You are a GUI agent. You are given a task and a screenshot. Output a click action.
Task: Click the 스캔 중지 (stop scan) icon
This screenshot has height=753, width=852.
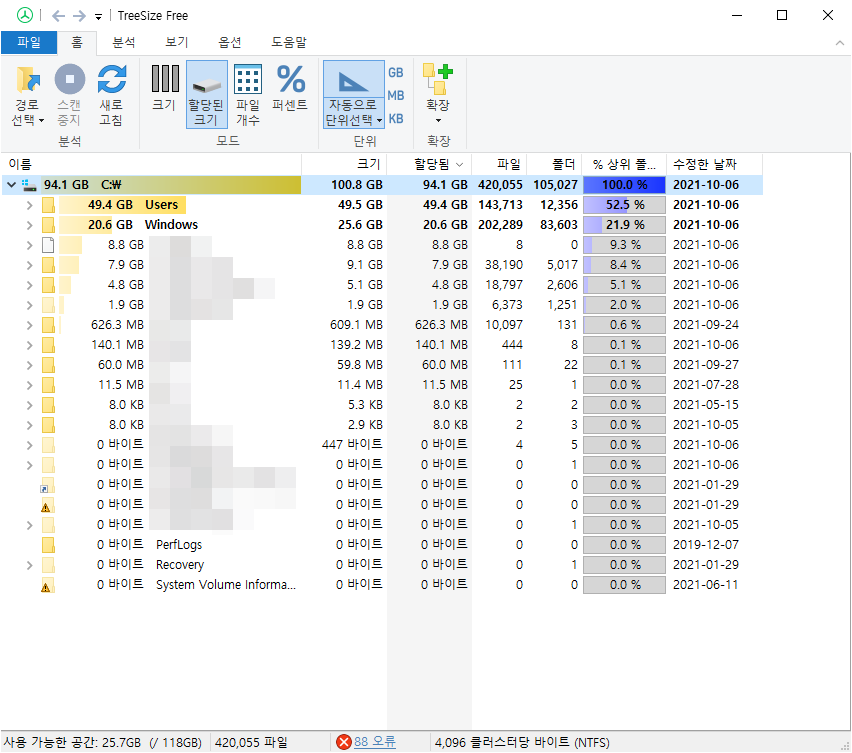tap(70, 79)
